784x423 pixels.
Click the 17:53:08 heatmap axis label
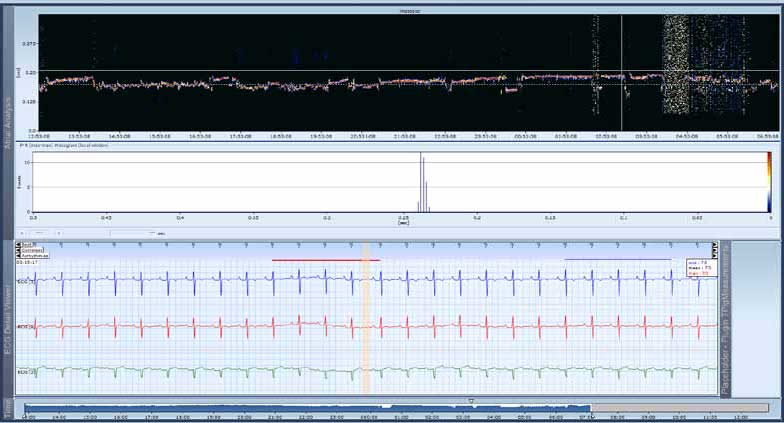coord(240,136)
